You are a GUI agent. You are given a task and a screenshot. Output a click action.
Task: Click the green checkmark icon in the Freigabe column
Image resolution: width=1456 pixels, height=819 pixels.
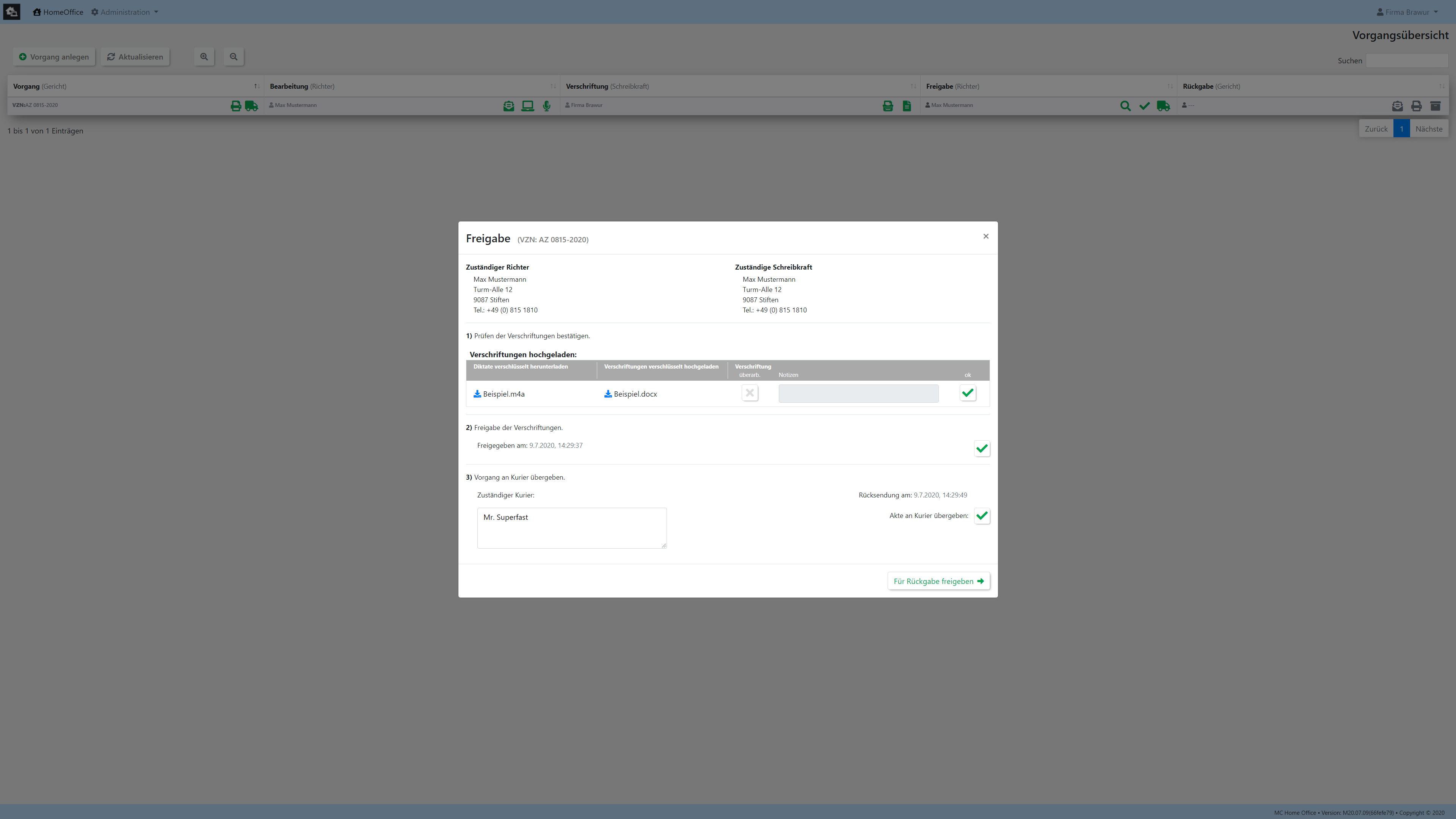1145,106
